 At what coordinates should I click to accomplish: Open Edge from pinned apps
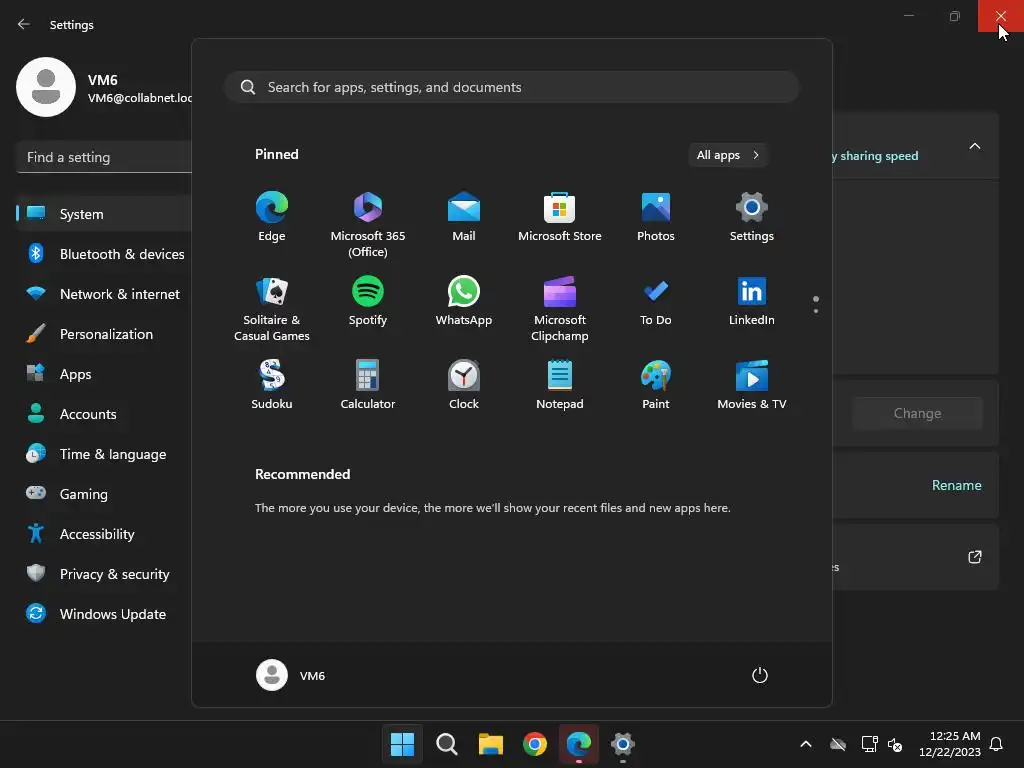point(271,217)
